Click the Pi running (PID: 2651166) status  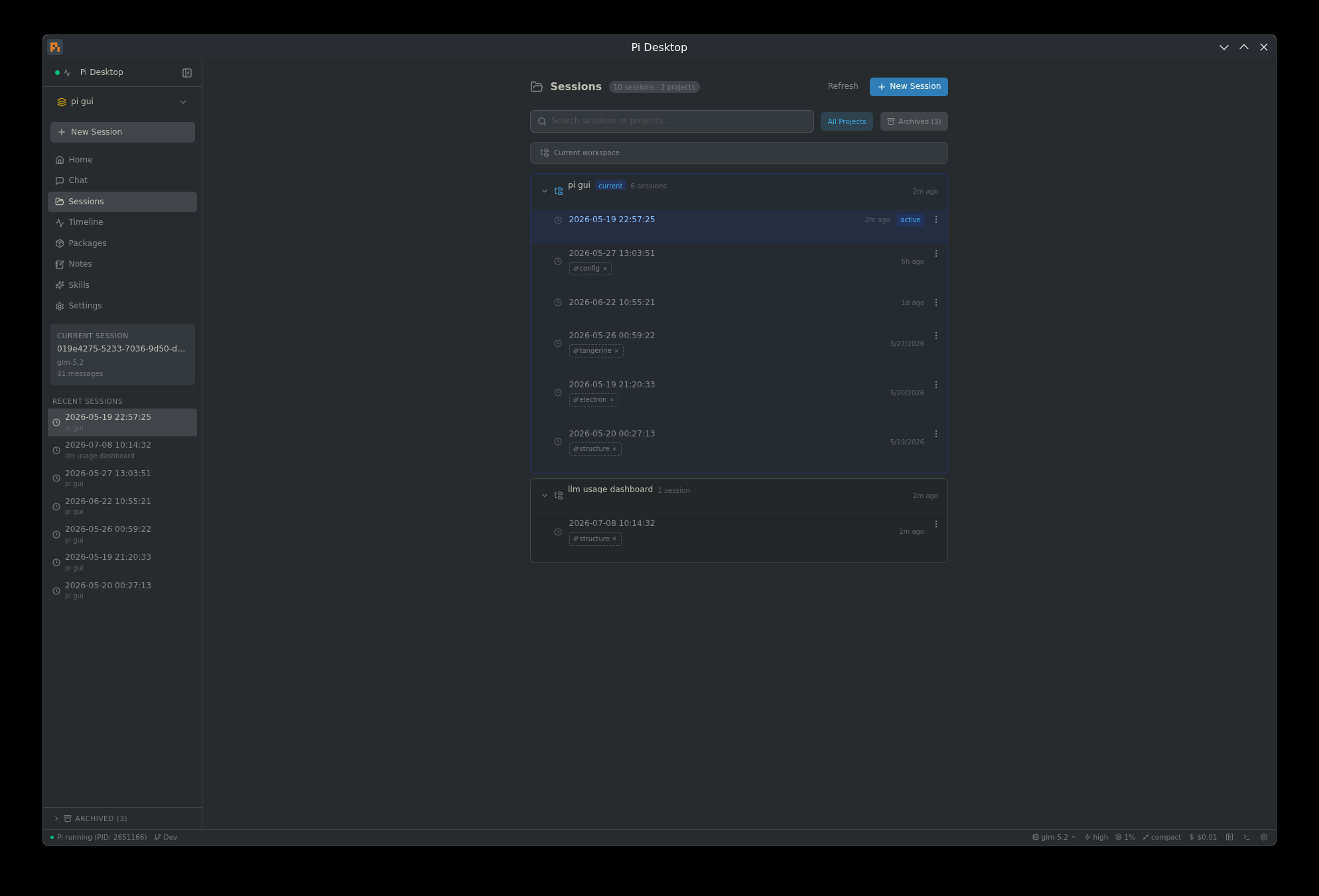(x=98, y=837)
